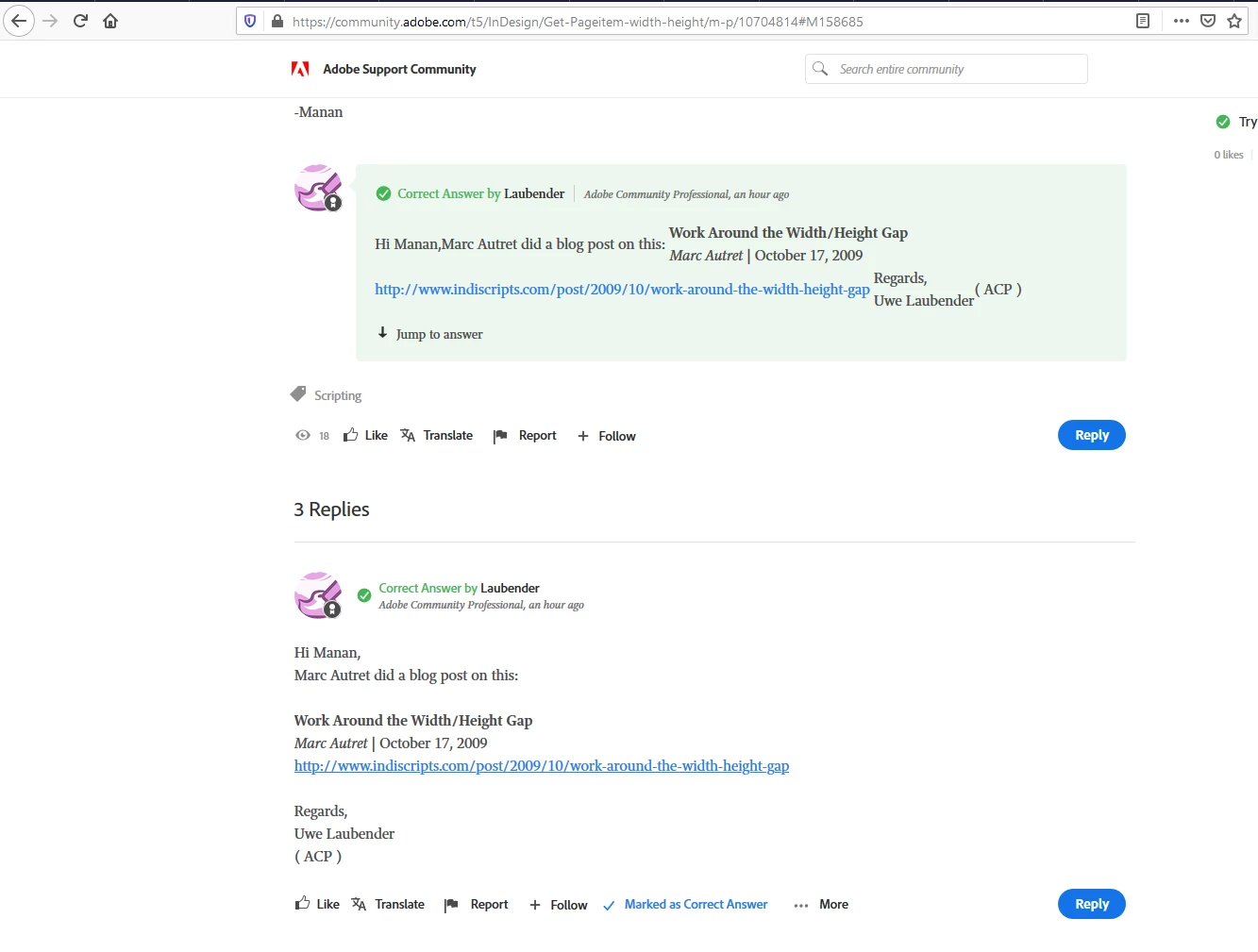Click green check icon before Correct Answer in box
This screenshot has width=1258, height=952.
(x=383, y=193)
